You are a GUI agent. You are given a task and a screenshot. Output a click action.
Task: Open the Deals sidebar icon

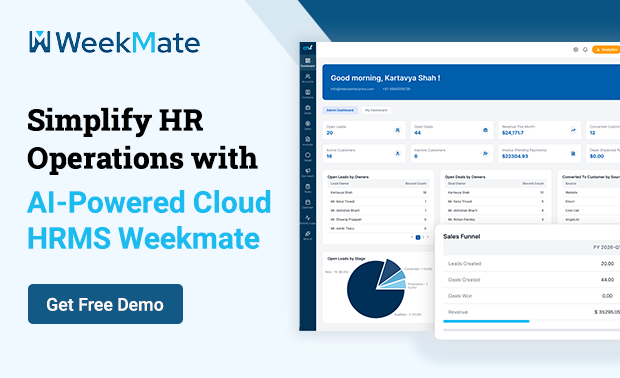[x=308, y=110]
